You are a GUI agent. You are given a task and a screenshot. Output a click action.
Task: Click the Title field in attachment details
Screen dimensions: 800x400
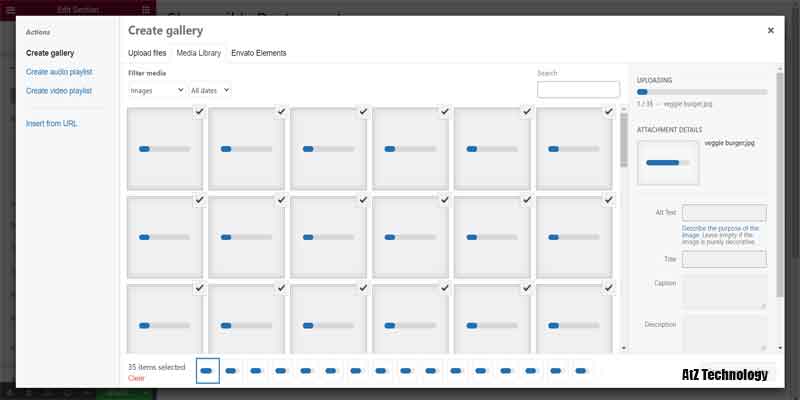(723, 259)
